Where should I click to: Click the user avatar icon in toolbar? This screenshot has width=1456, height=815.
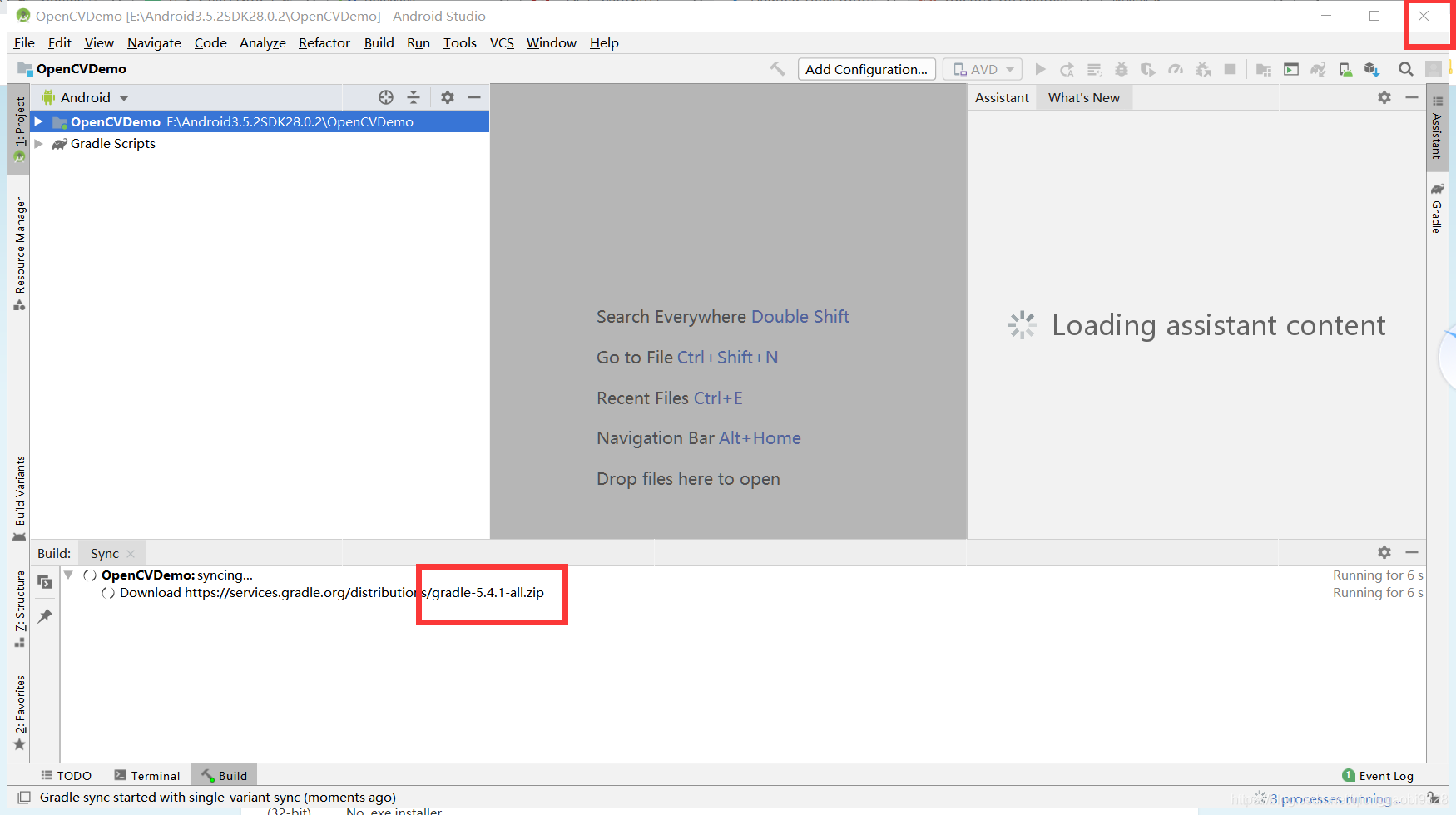click(1434, 69)
